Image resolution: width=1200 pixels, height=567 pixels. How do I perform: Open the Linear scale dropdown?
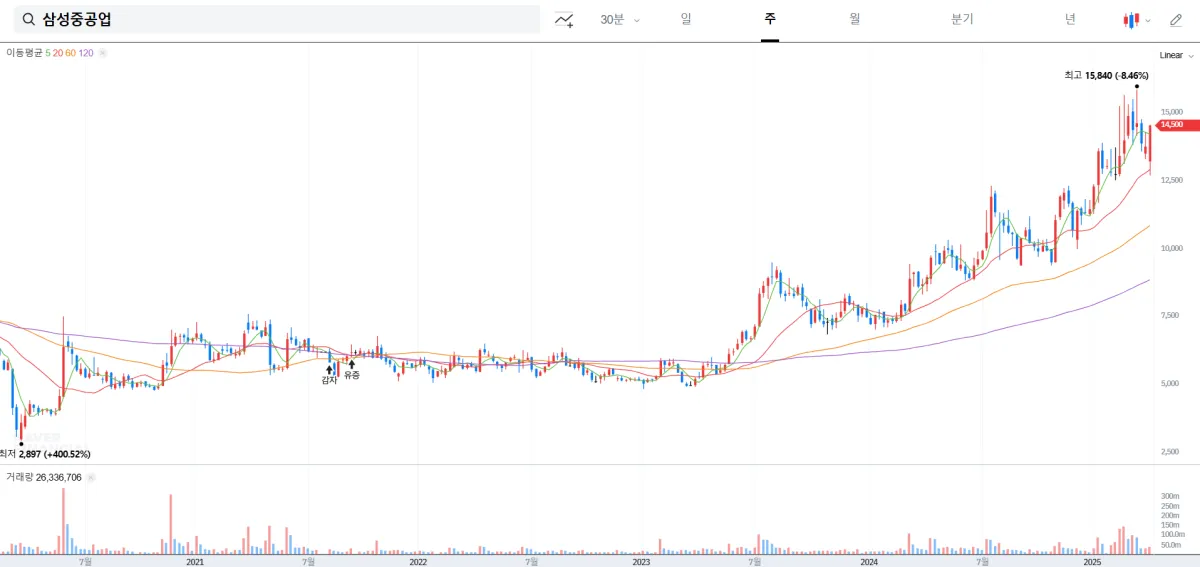pos(1177,56)
